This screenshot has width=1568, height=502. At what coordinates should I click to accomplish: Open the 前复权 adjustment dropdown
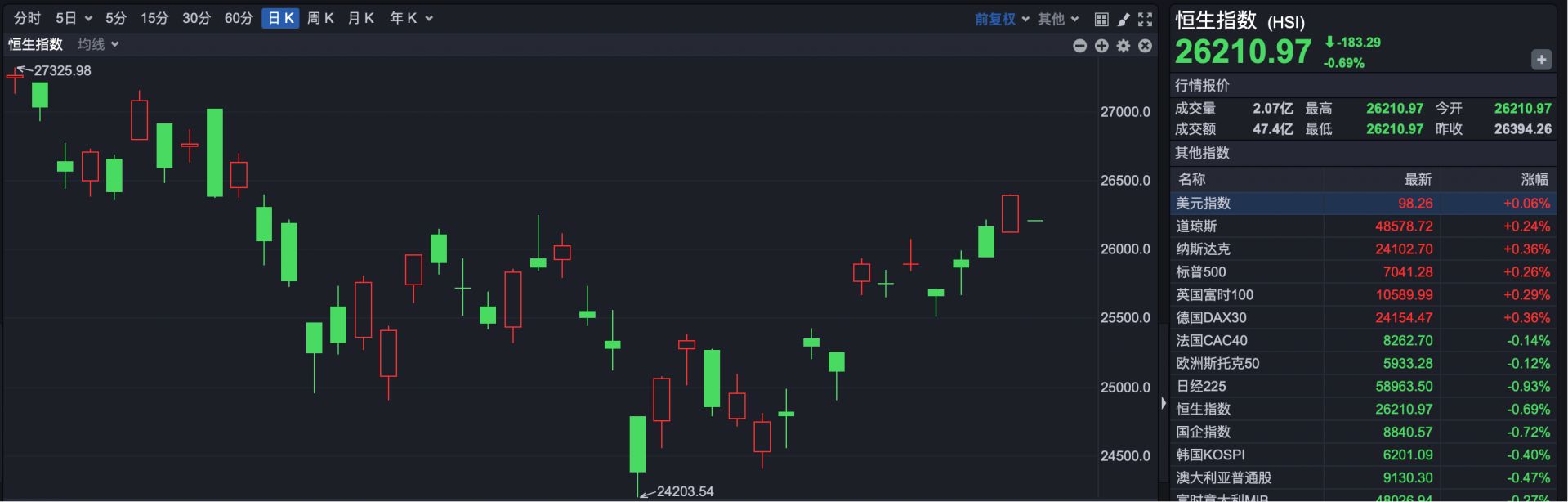click(x=1002, y=19)
